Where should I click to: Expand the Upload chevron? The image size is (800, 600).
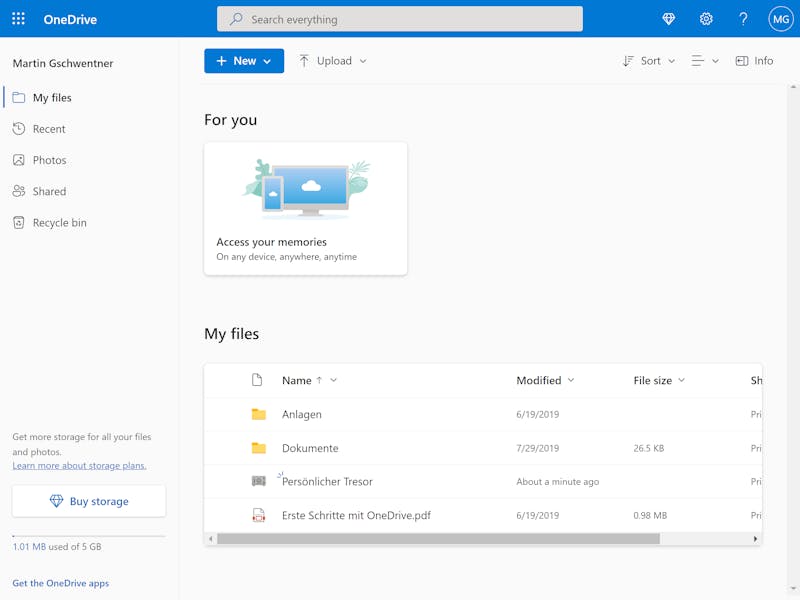363,61
